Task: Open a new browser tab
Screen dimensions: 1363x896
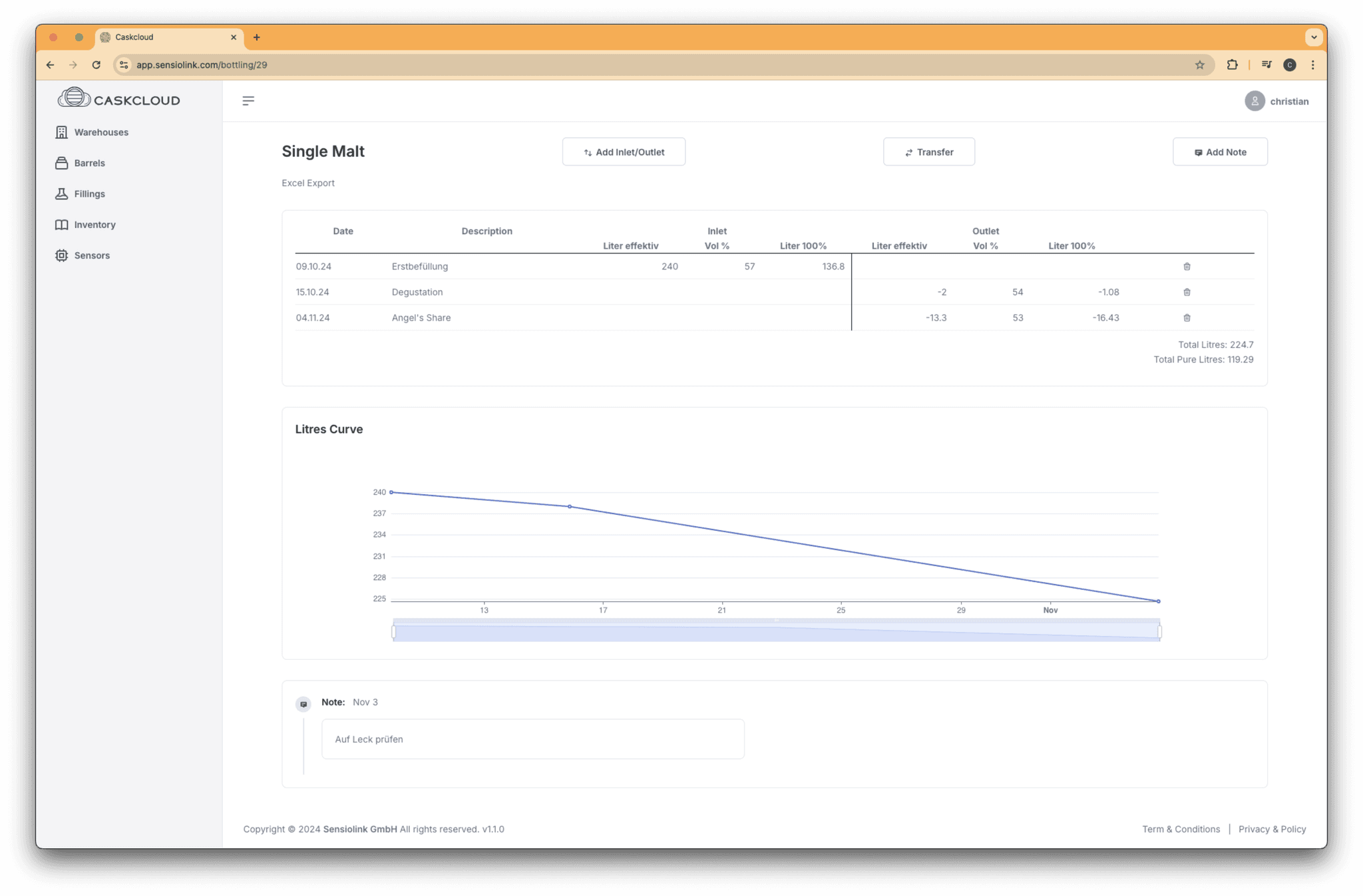Action: tap(257, 37)
